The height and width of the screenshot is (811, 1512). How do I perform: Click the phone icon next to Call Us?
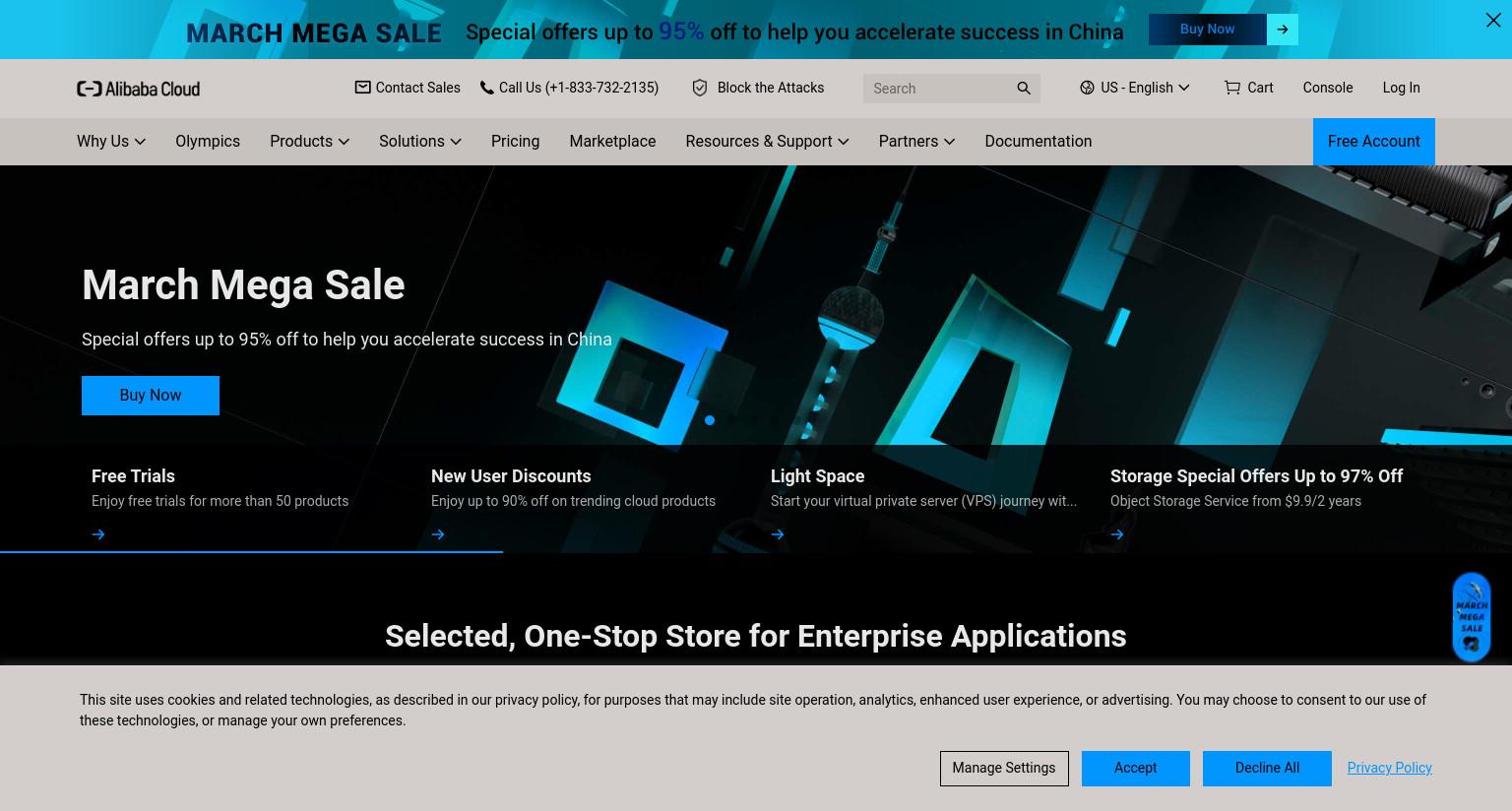click(x=486, y=88)
